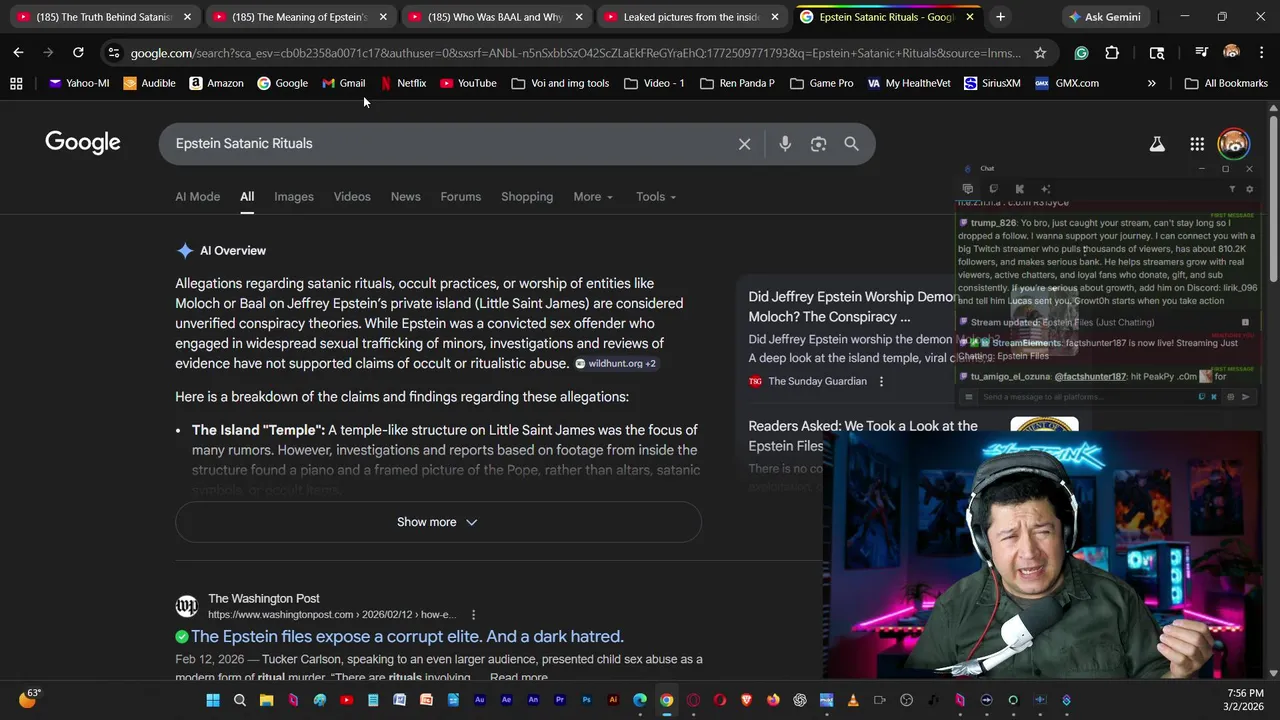1280x720 pixels.
Task: Open options menu for The Sunday Guardian source
Action: pyautogui.click(x=881, y=381)
